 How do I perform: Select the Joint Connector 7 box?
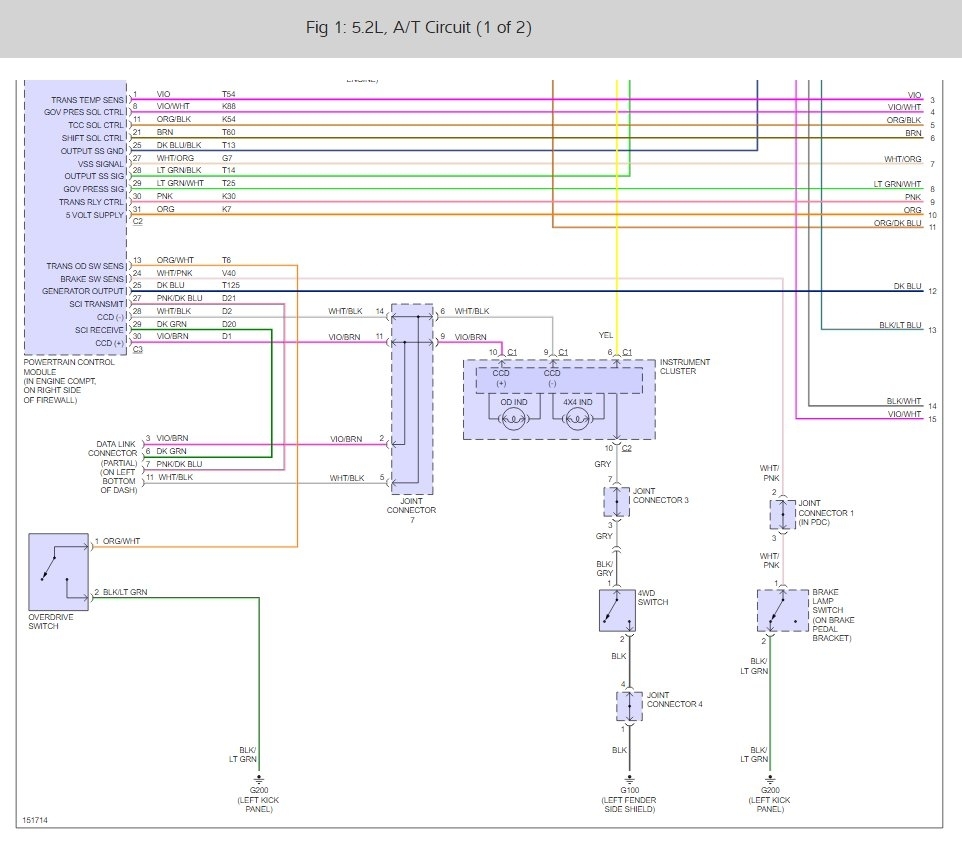click(413, 398)
